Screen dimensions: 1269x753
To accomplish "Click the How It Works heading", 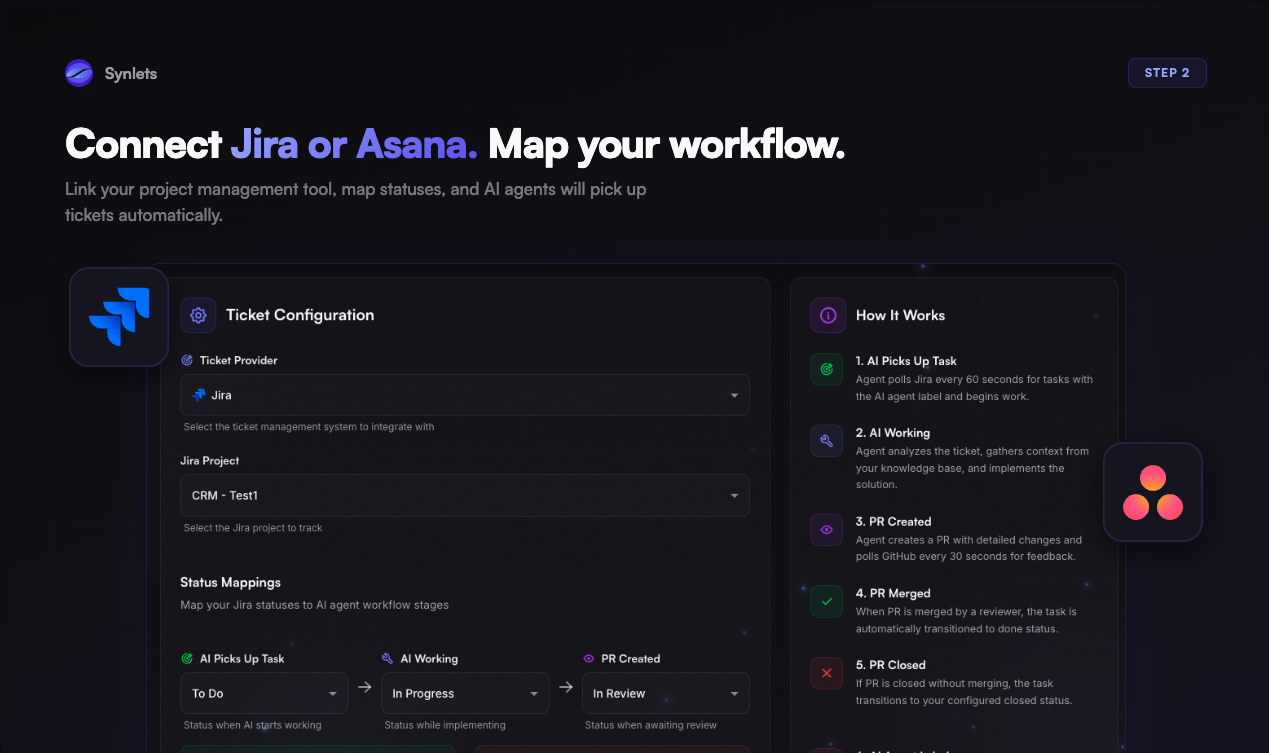I will pos(900,315).
